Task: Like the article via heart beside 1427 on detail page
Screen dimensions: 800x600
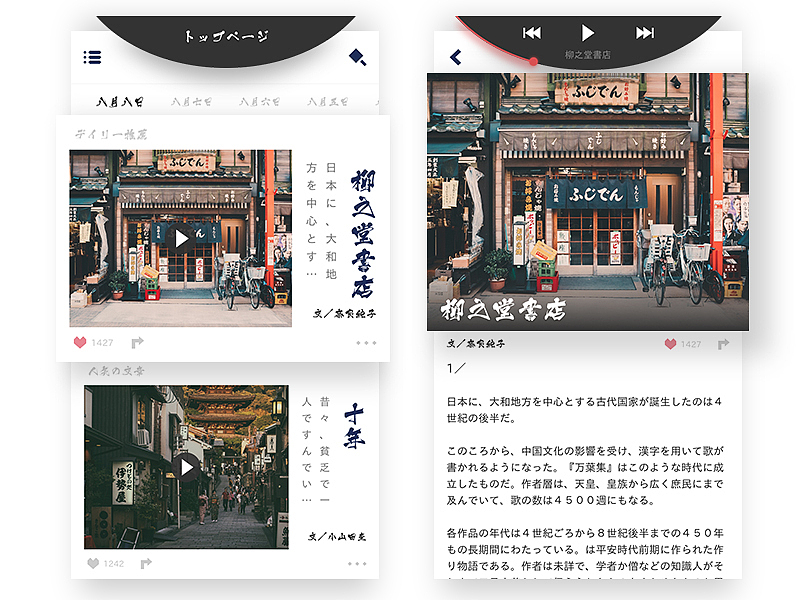Action: [670, 344]
